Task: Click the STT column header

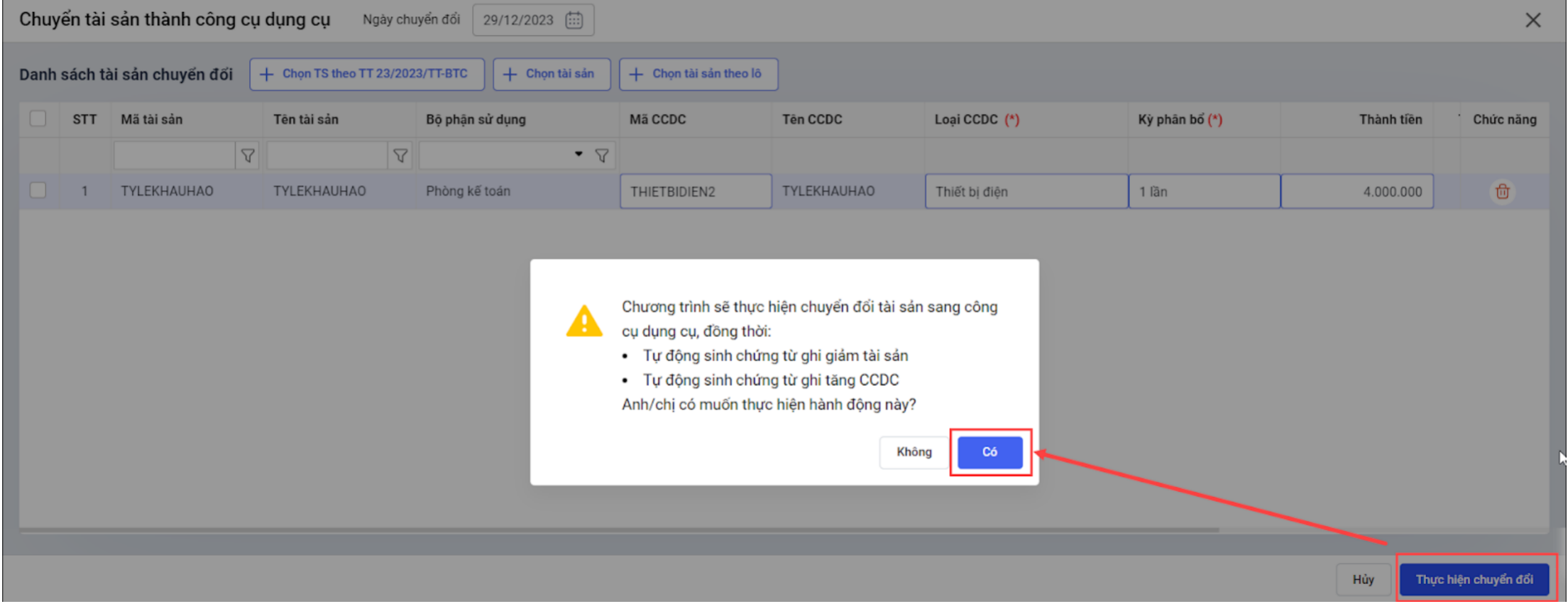Action: pyautogui.click(x=84, y=119)
